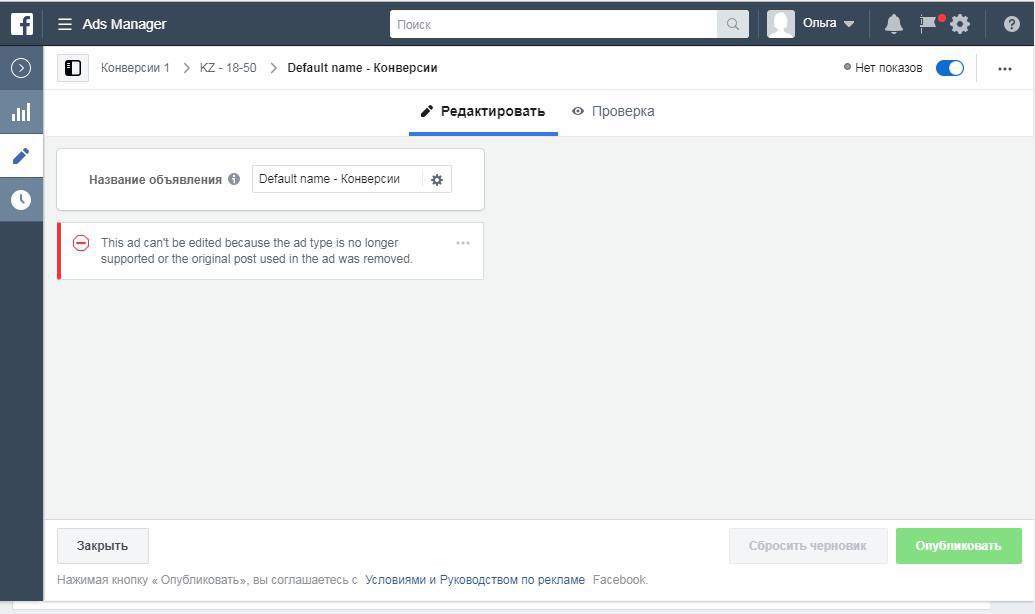This screenshot has width=1035, height=614.
Task: Go to Конверсии 1 breadcrumb
Action: point(135,68)
